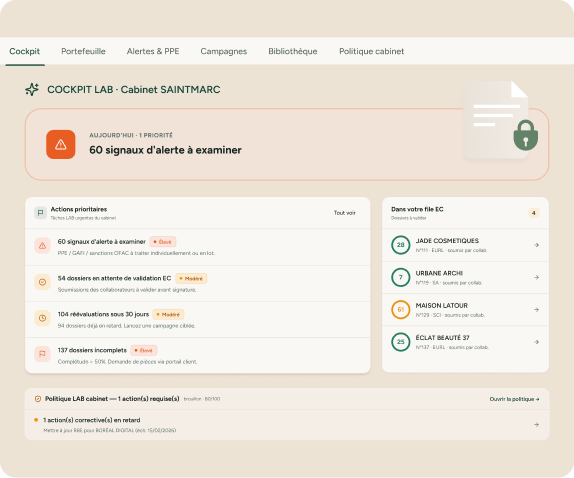
Task: Click the locked document illustration
Action: pos(500,120)
